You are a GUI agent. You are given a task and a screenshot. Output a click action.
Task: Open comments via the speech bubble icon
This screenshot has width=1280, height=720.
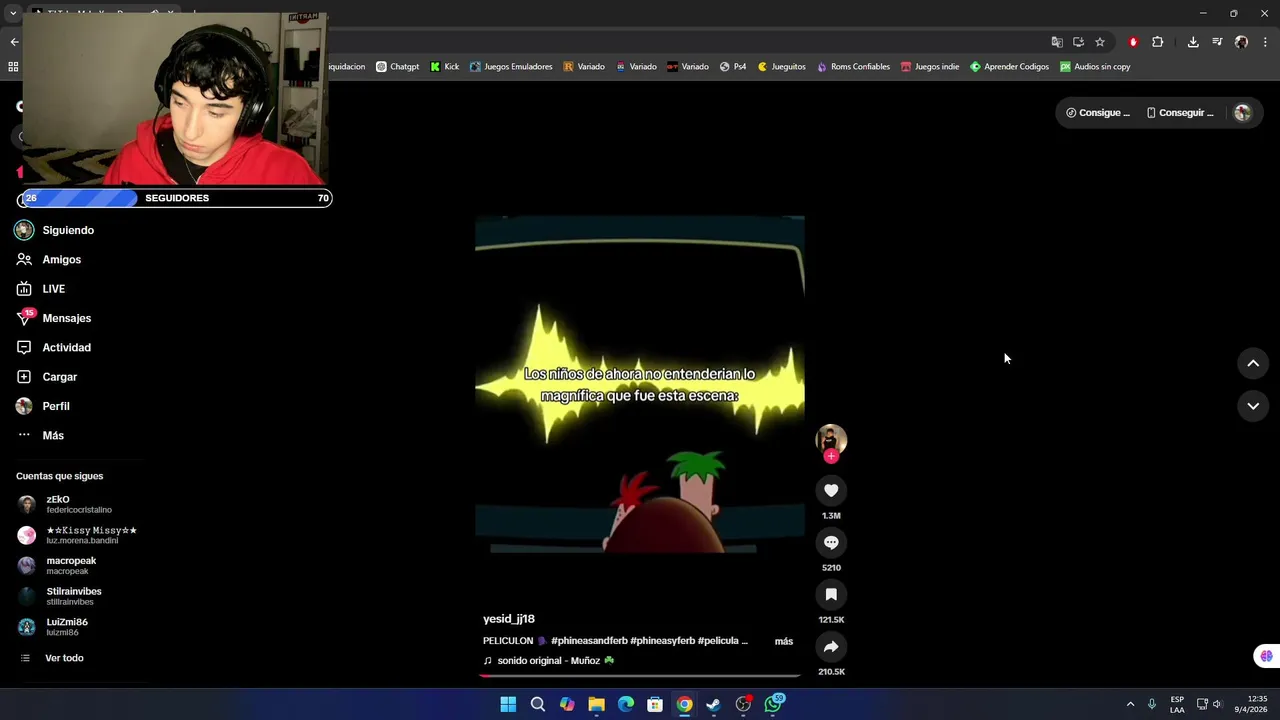pos(831,542)
